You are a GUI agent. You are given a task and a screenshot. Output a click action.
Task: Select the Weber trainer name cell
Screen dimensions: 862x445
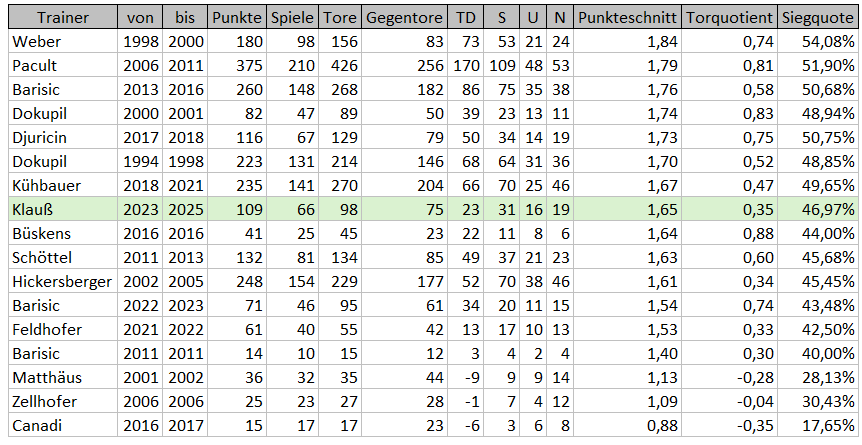click(x=63, y=41)
